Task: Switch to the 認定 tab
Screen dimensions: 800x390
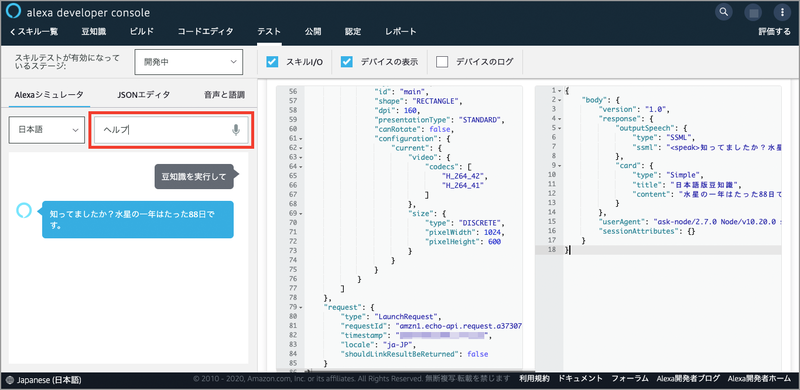Action: (353, 32)
